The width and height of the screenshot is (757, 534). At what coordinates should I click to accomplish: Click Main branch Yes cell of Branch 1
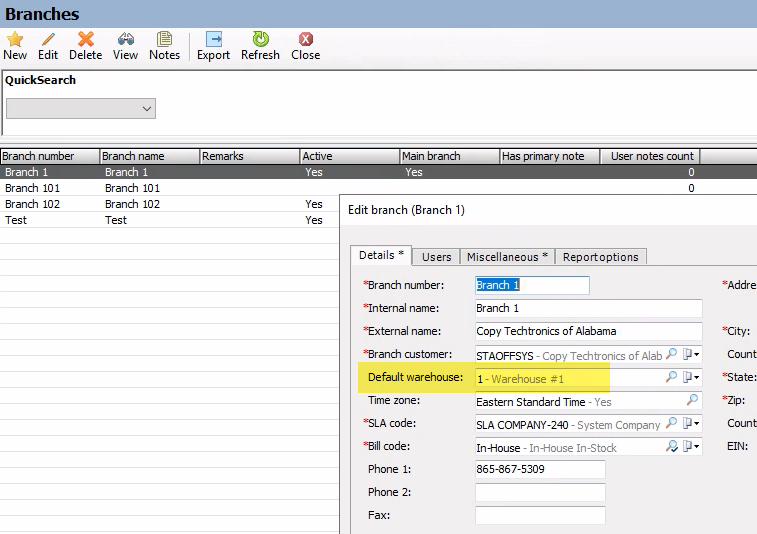click(414, 172)
